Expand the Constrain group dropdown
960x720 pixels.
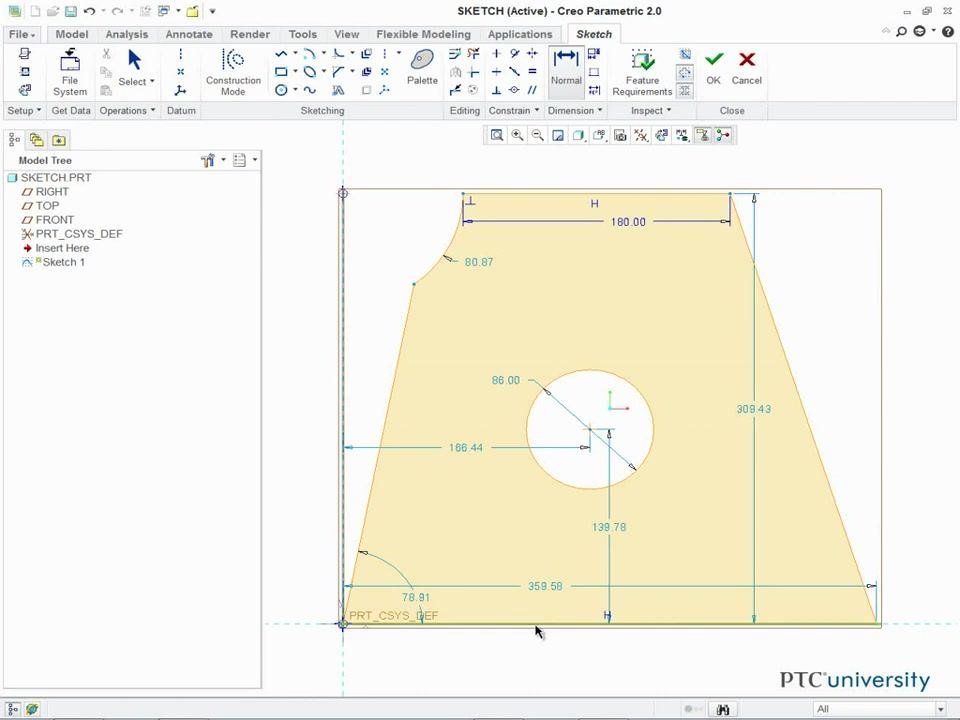click(514, 111)
